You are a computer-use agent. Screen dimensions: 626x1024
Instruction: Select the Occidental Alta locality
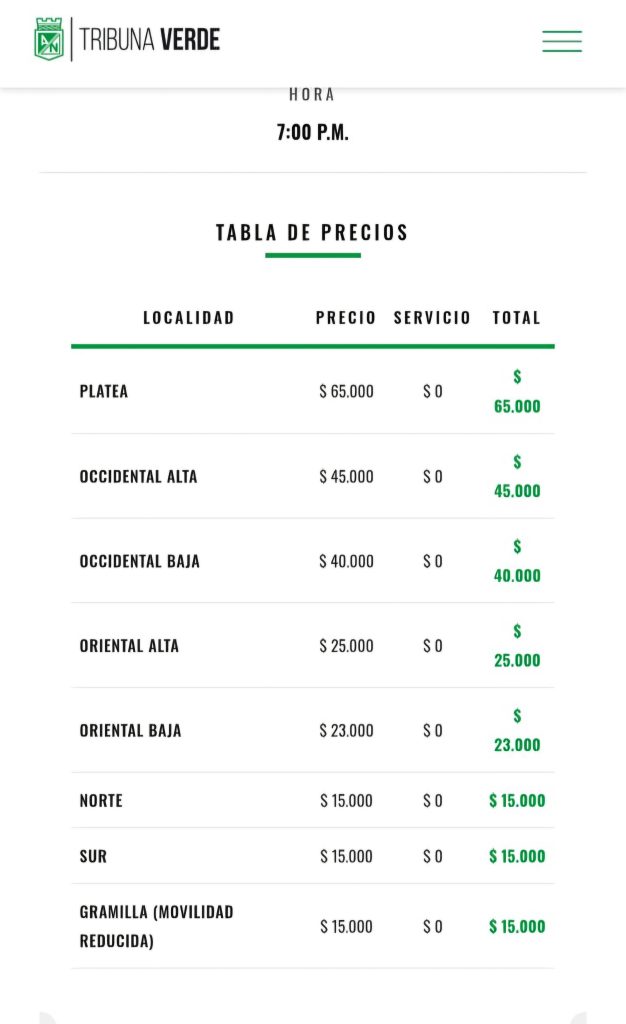(138, 477)
